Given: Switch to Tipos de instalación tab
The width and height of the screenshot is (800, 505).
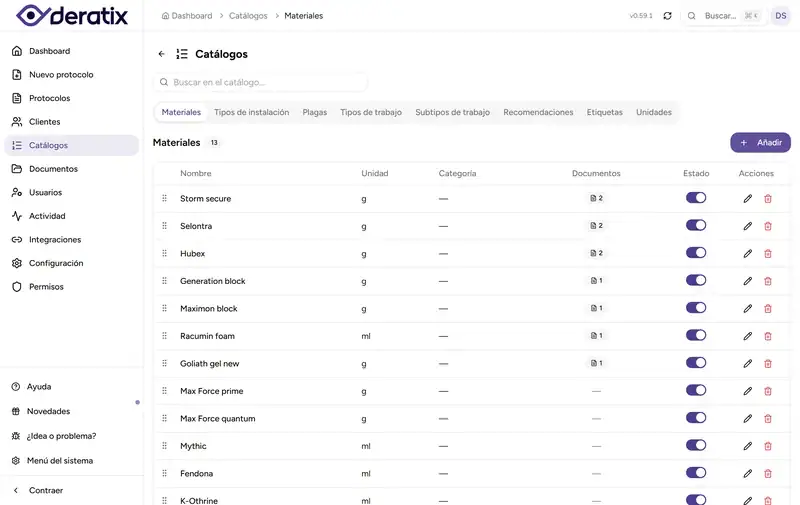Looking at the screenshot, I should pyautogui.click(x=252, y=112).
